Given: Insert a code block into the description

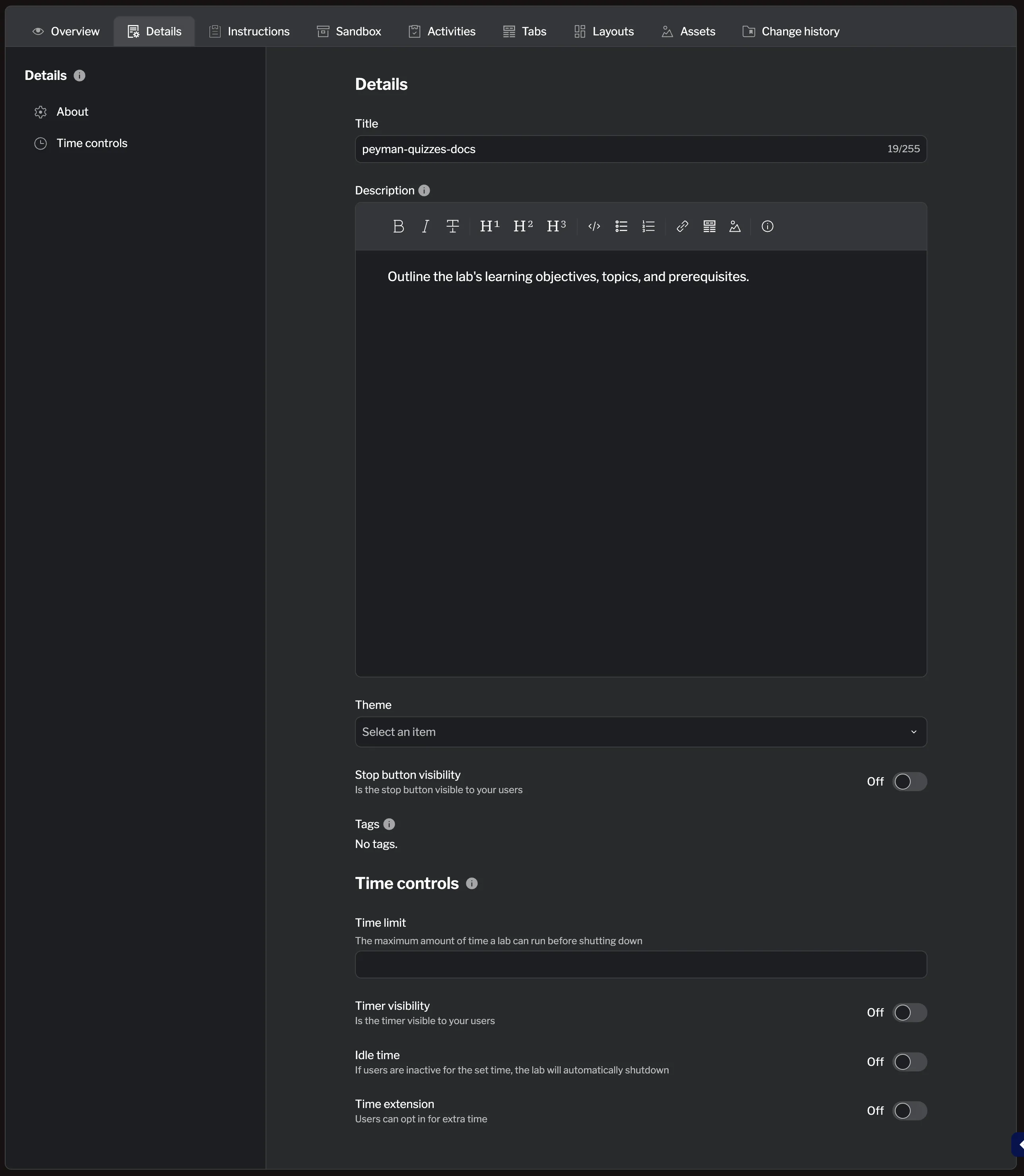Looking at the screenshot, I should (594, 226).
